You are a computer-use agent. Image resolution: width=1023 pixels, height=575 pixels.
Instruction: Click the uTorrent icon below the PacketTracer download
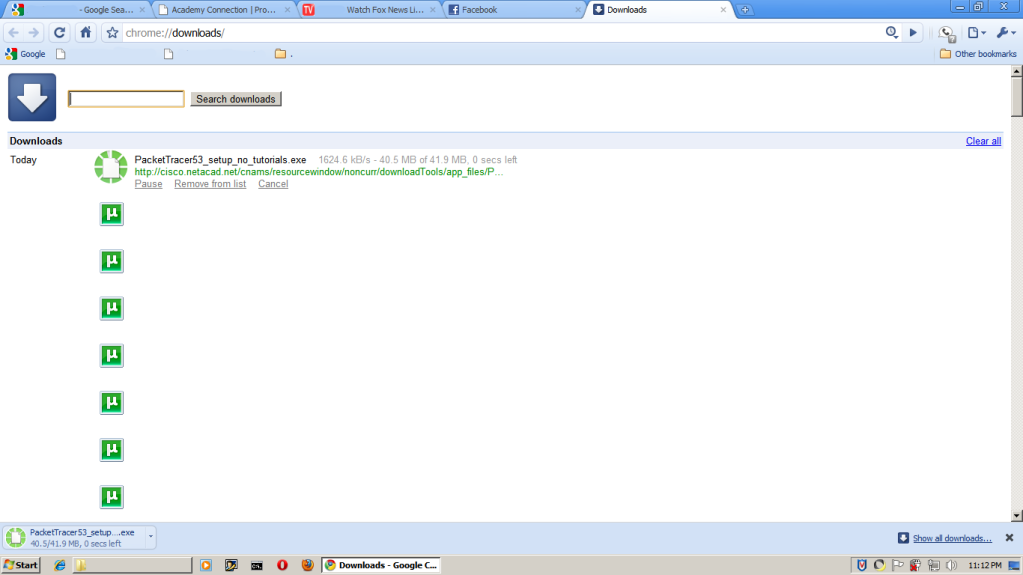click(x=112, y=213)
